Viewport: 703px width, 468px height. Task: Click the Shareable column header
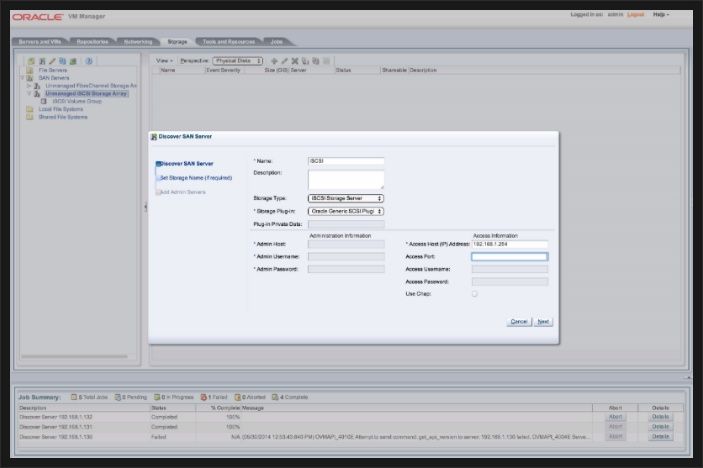394,70
